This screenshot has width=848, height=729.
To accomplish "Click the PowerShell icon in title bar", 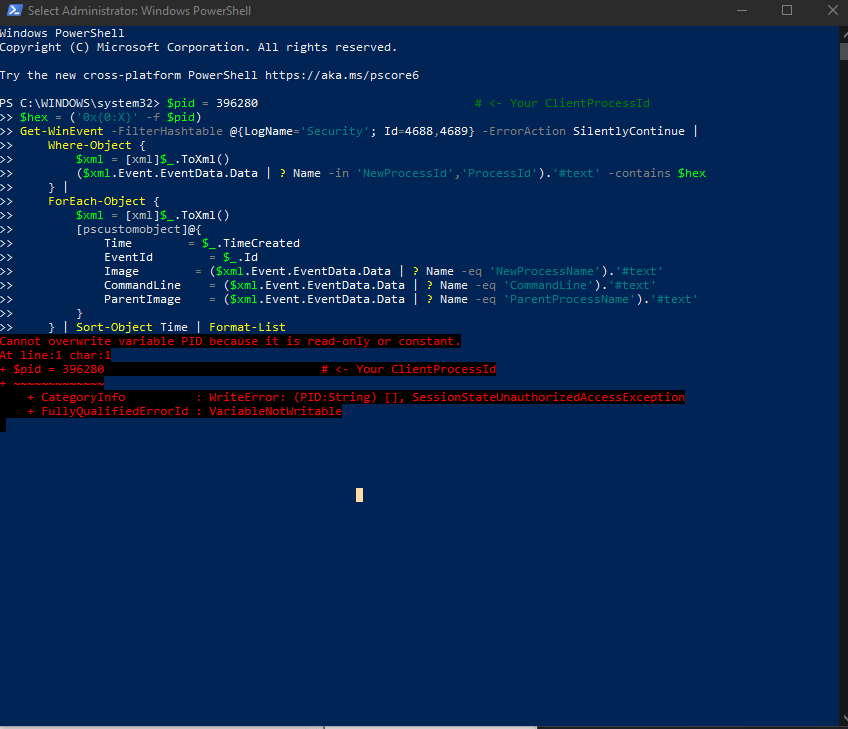I will 15,10.
